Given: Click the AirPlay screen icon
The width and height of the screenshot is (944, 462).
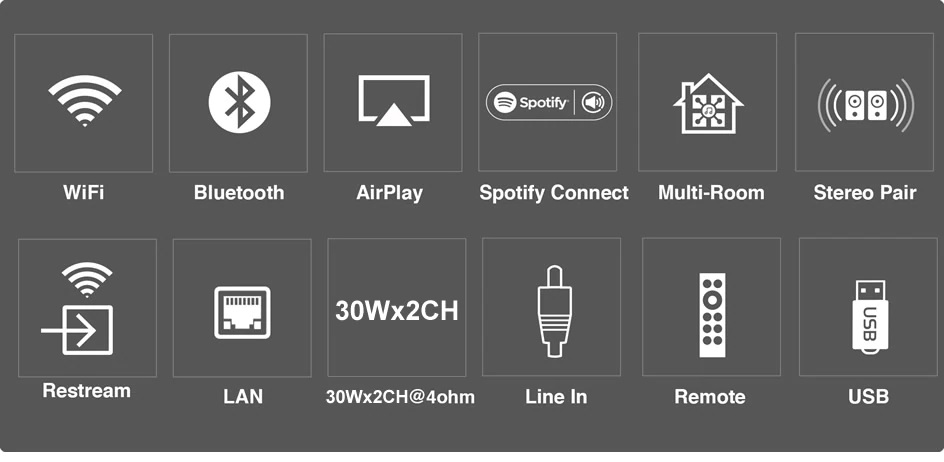Looking at the screenshot, I should pos(394,101).
